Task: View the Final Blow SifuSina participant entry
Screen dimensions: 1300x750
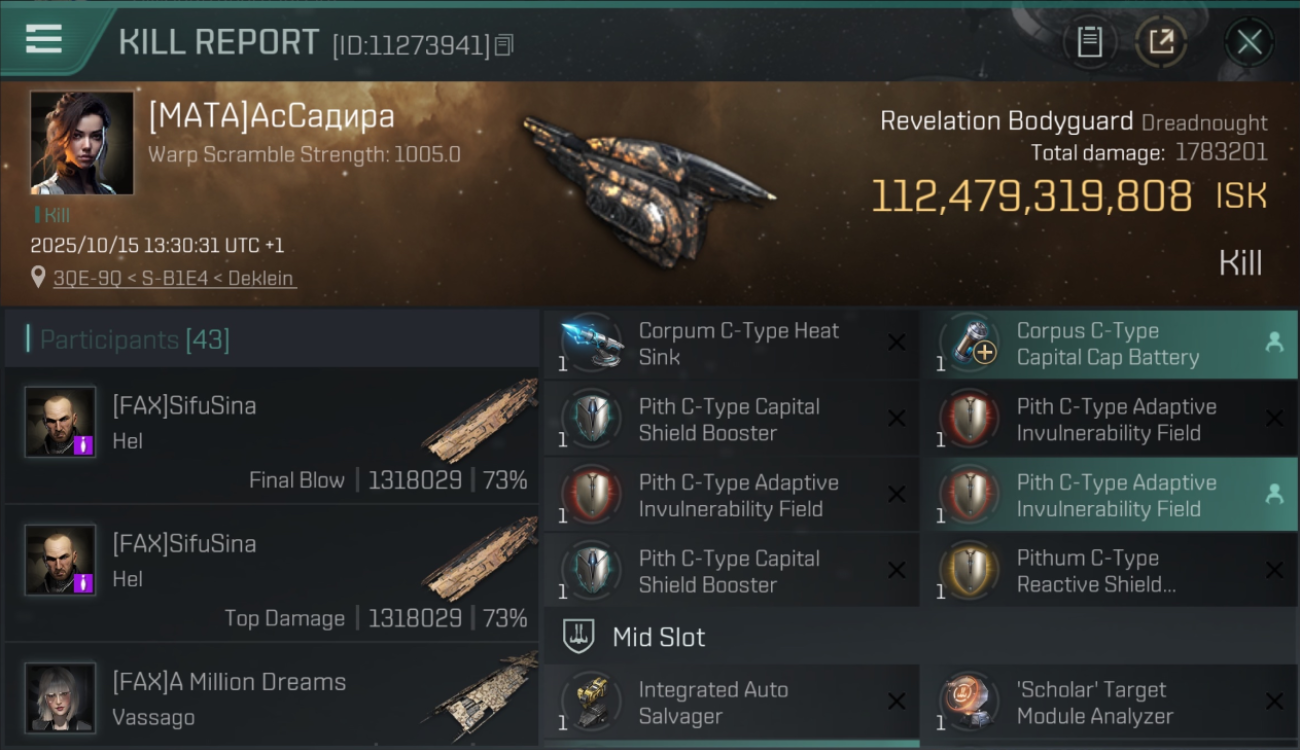Action: click(x=272, y=436)
